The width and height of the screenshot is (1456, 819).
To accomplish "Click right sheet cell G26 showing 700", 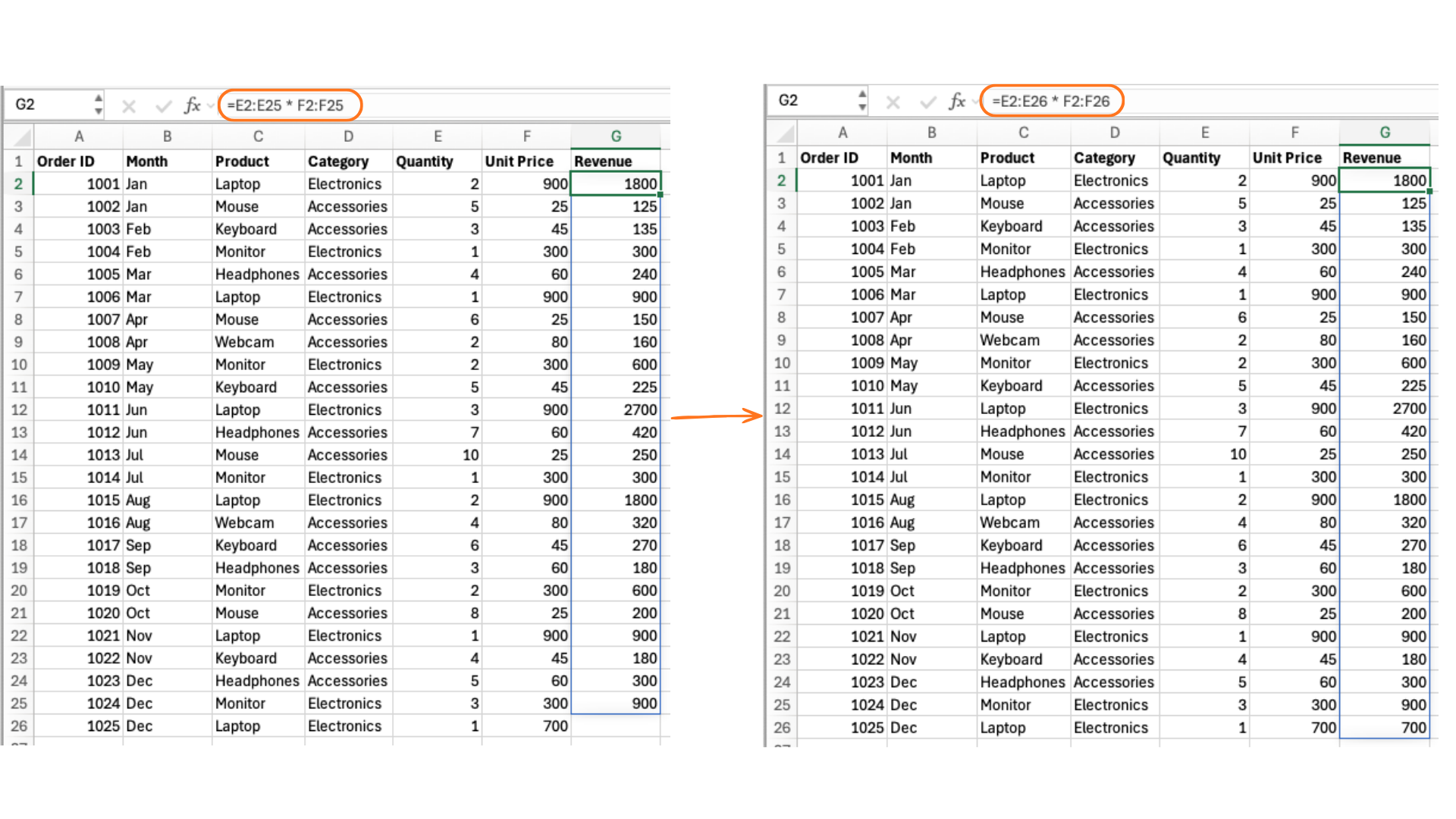I will [1385, 728].
